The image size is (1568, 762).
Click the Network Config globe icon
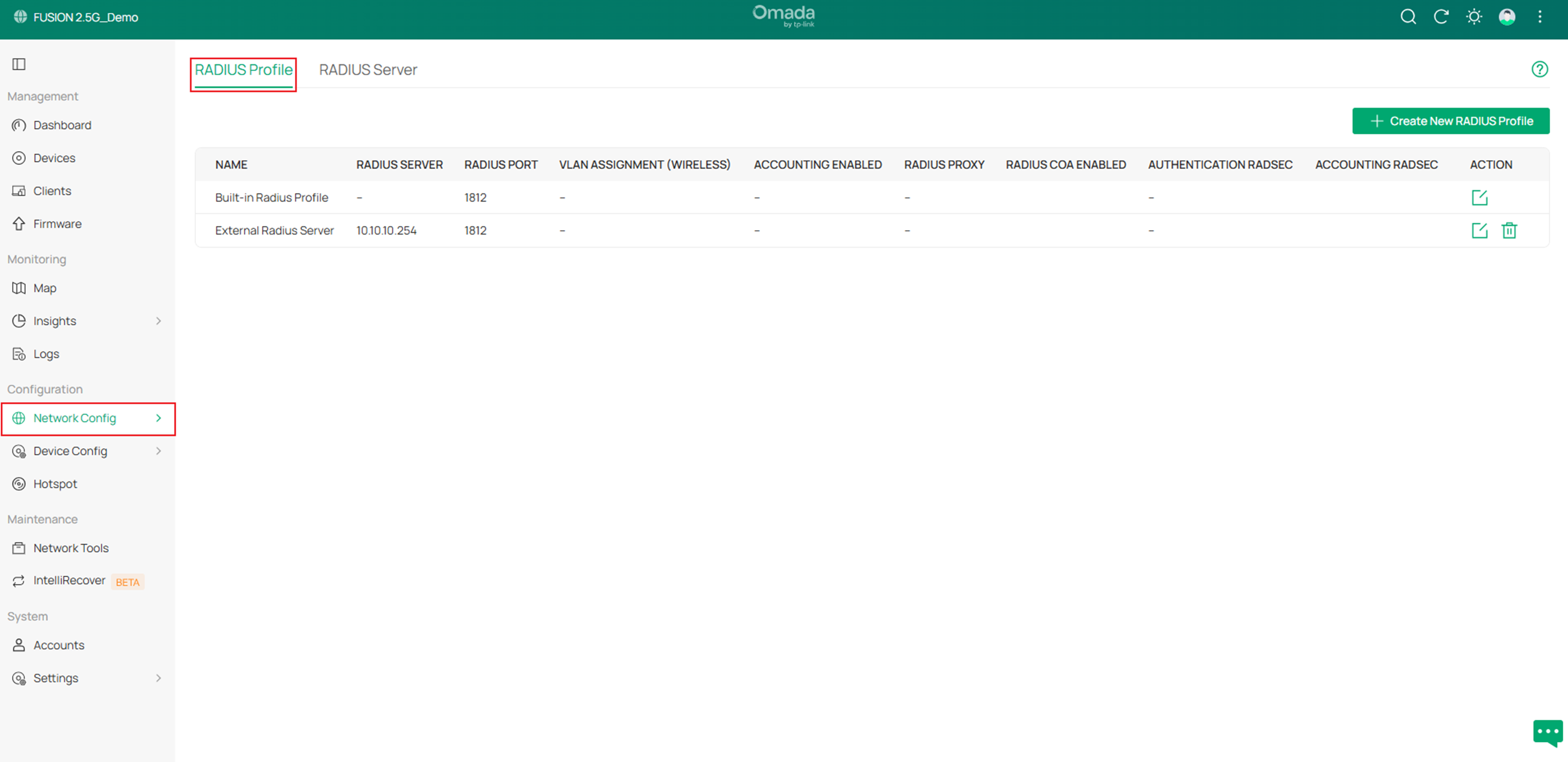[19, 418]
